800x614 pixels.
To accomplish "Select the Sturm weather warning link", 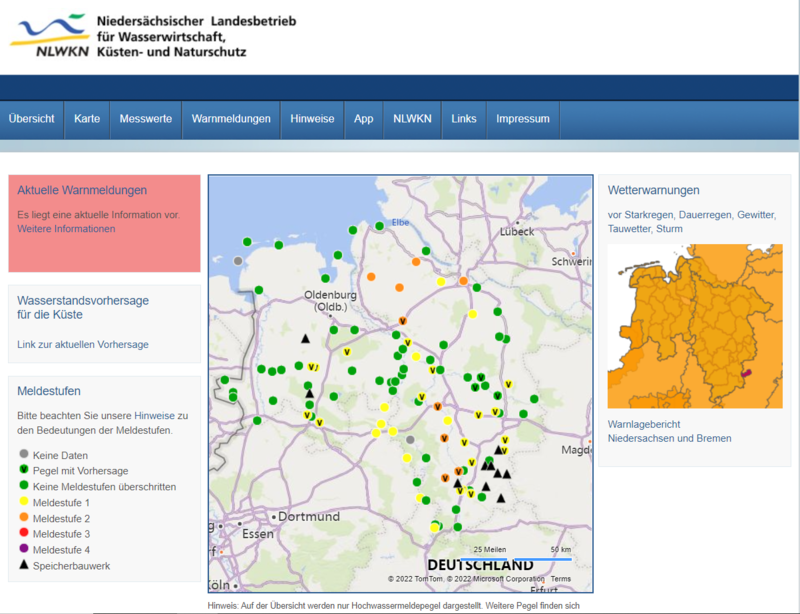I will click(x=670, y=229).
